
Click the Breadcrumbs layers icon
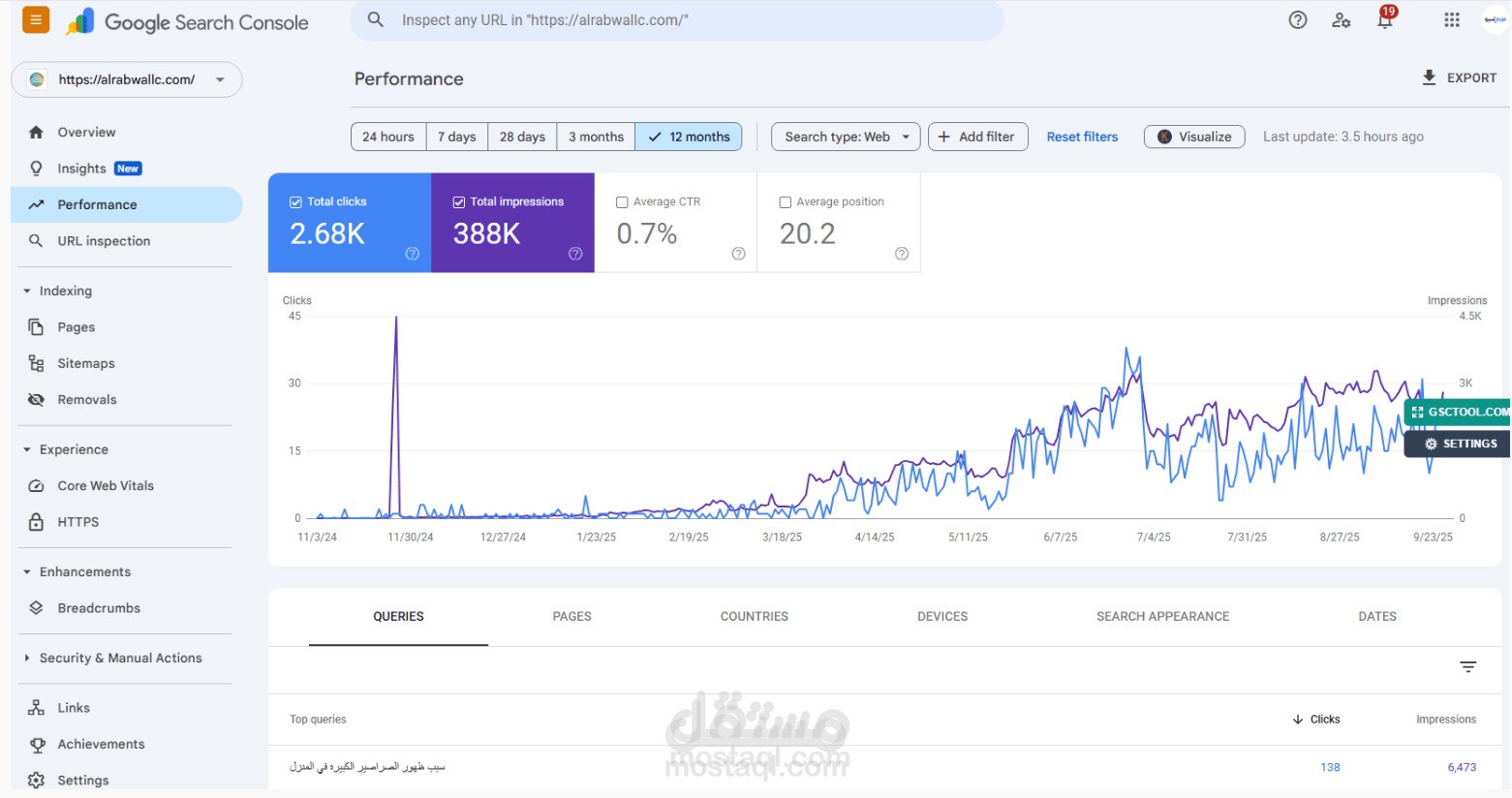click(36, 608)
